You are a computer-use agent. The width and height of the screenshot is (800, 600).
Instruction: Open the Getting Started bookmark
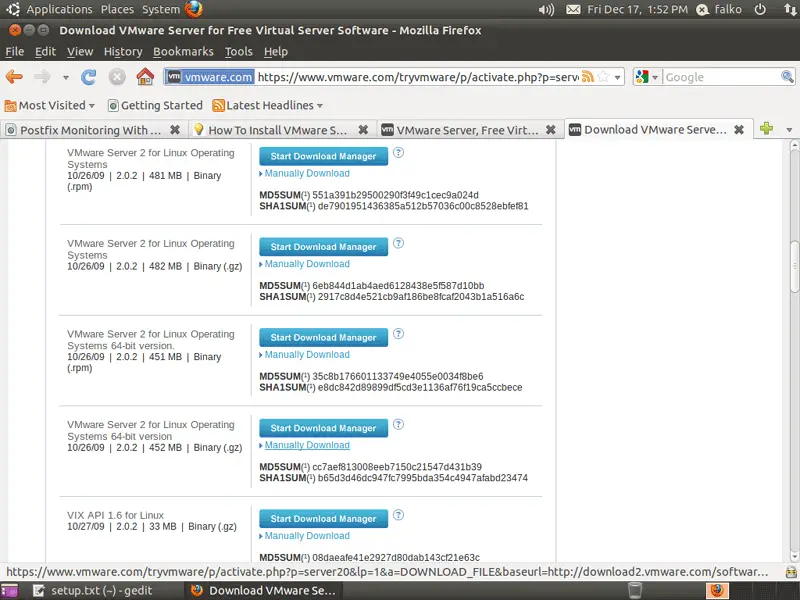click(156, 105)
